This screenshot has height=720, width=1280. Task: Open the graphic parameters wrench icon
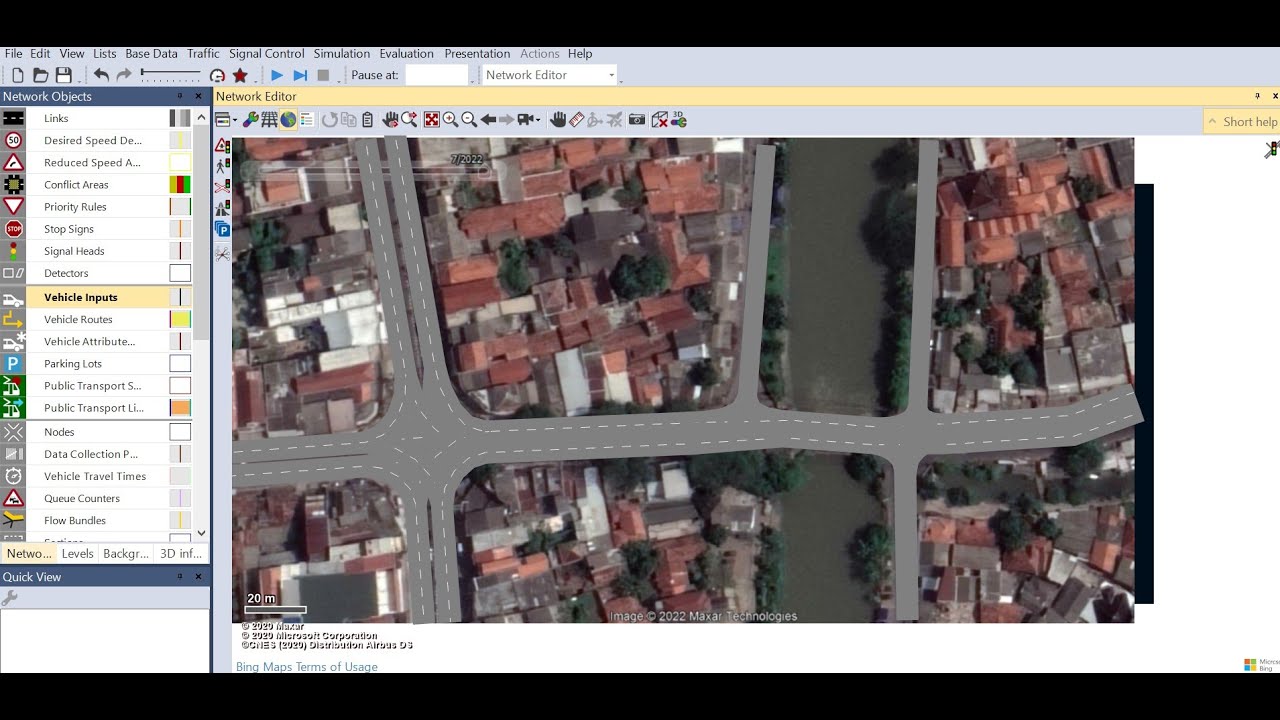[x=251, y=120]
